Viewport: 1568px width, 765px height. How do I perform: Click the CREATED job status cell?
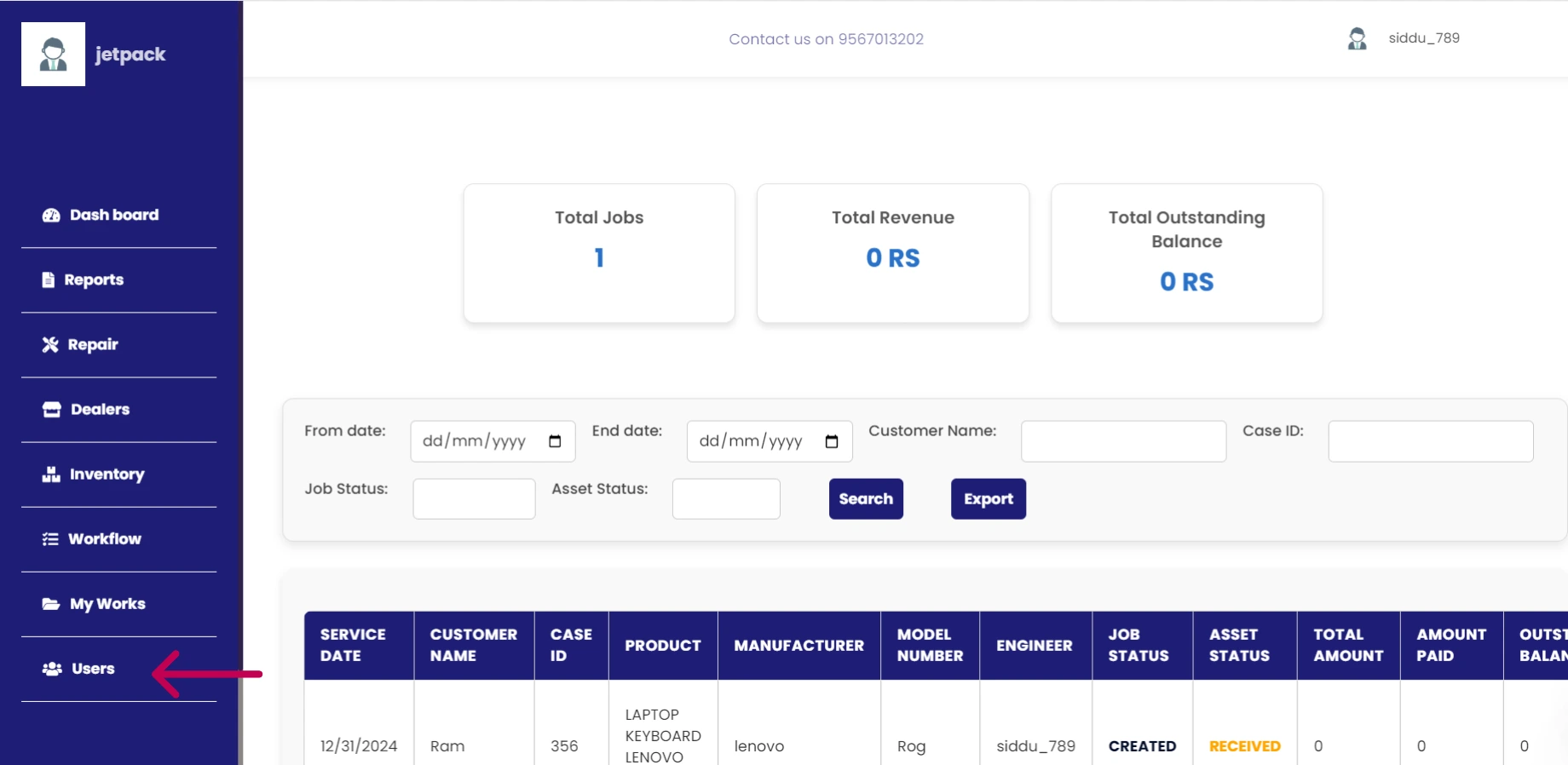coord(1143,746)
